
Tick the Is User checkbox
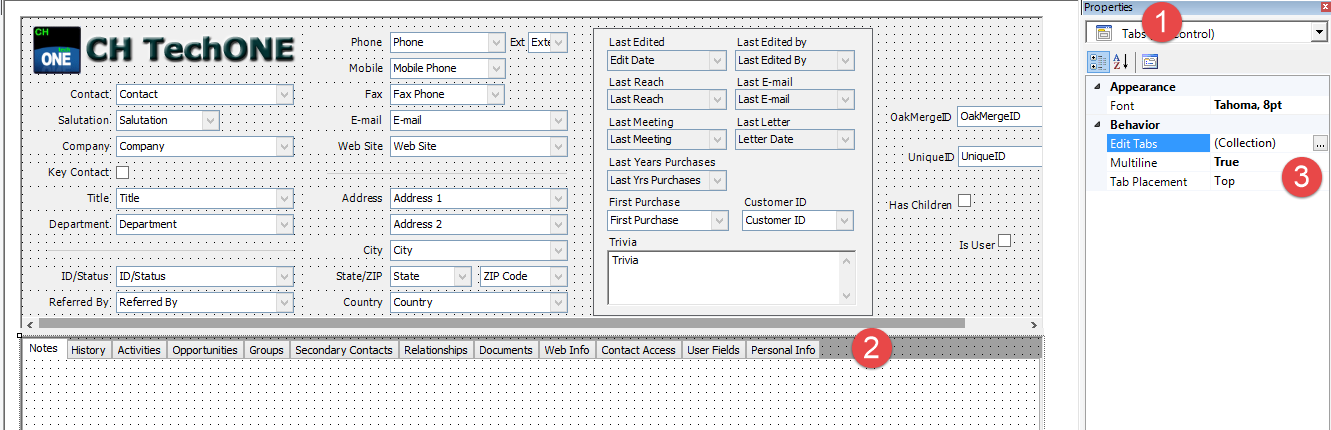click(x=1004, y=241)
